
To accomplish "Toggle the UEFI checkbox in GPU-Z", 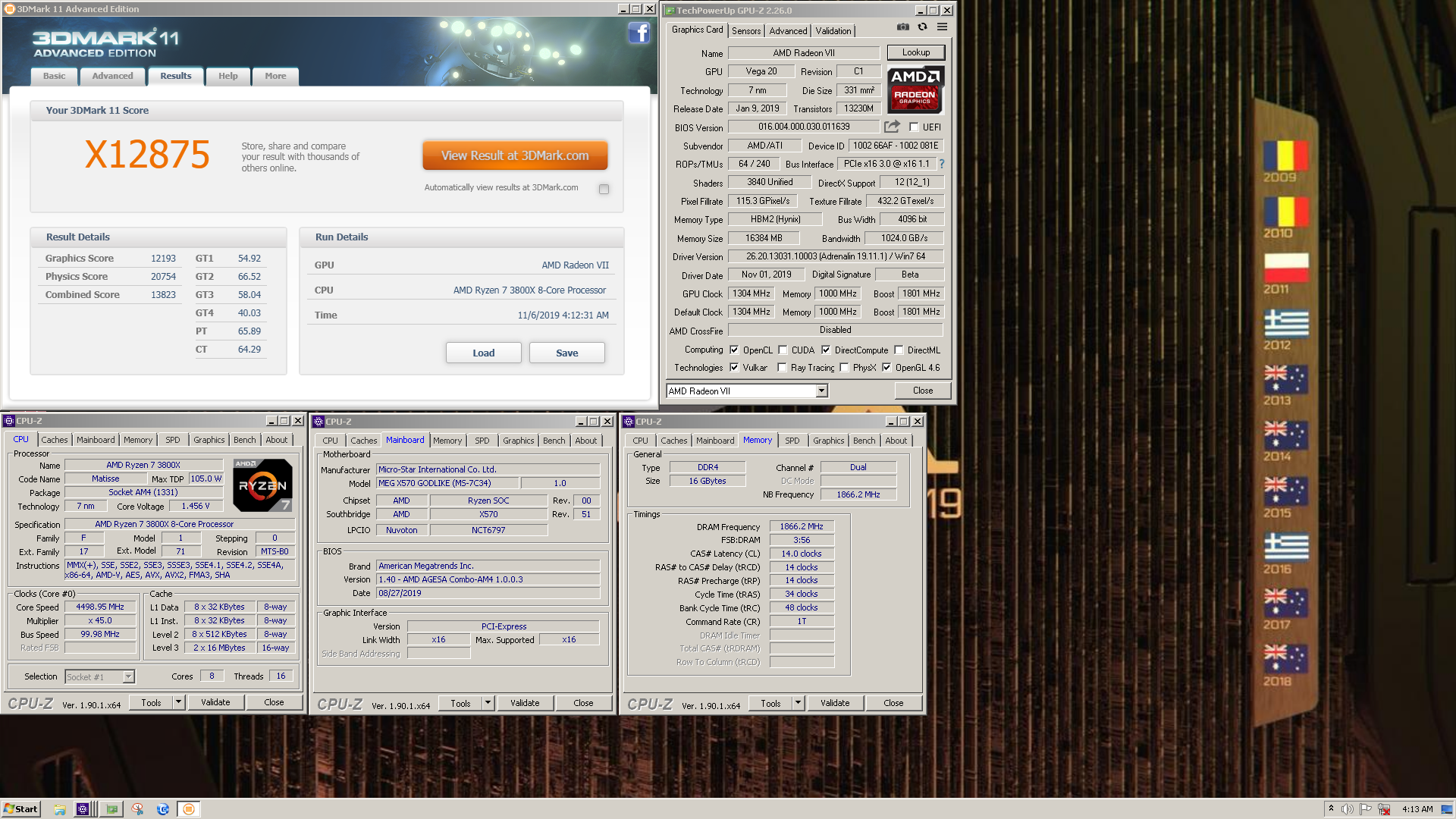I will click(x=914, y=127).
